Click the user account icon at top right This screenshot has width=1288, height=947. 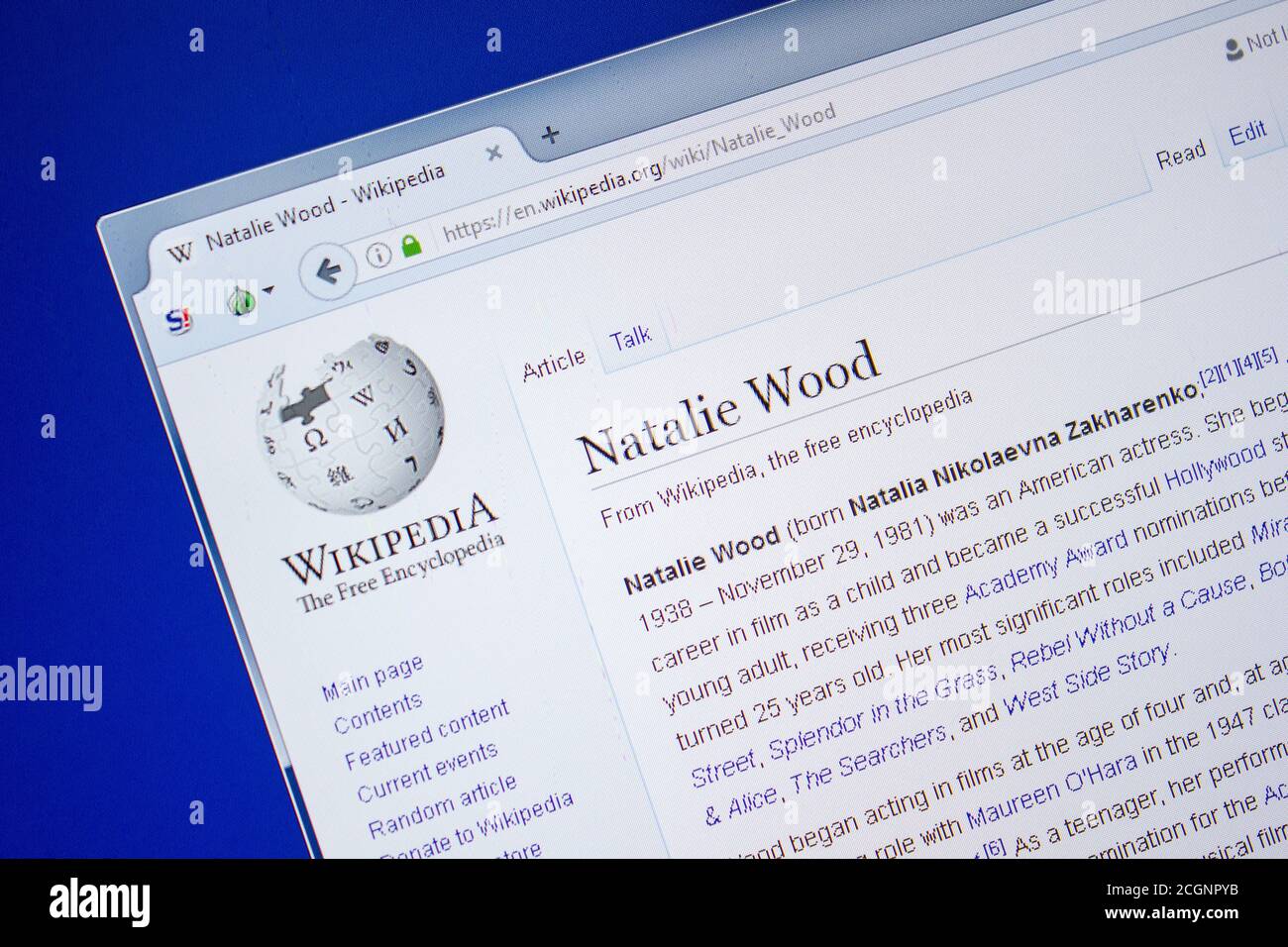(x=1234, y=48)
